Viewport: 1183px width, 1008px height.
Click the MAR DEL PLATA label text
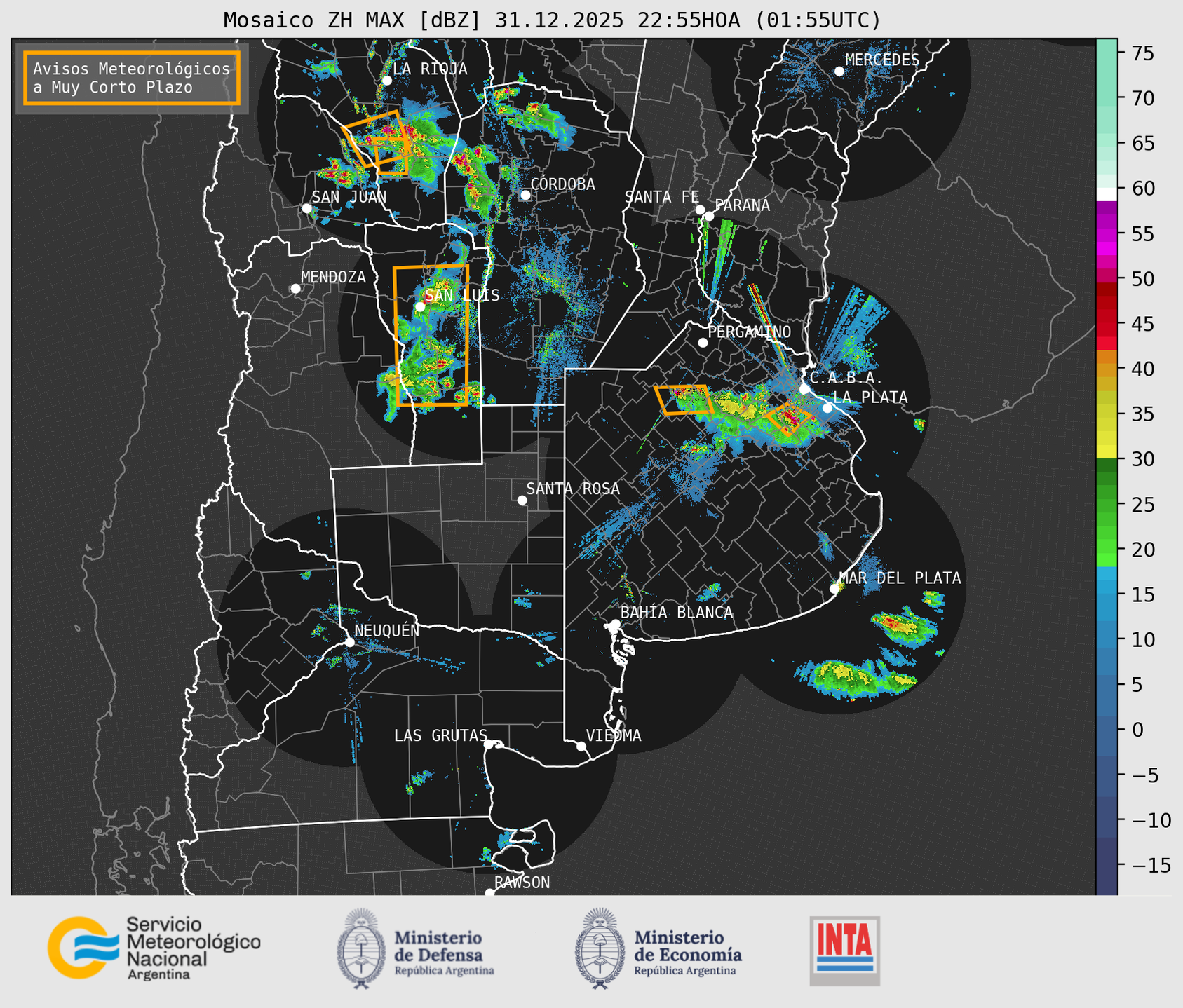tap(900, 578)
